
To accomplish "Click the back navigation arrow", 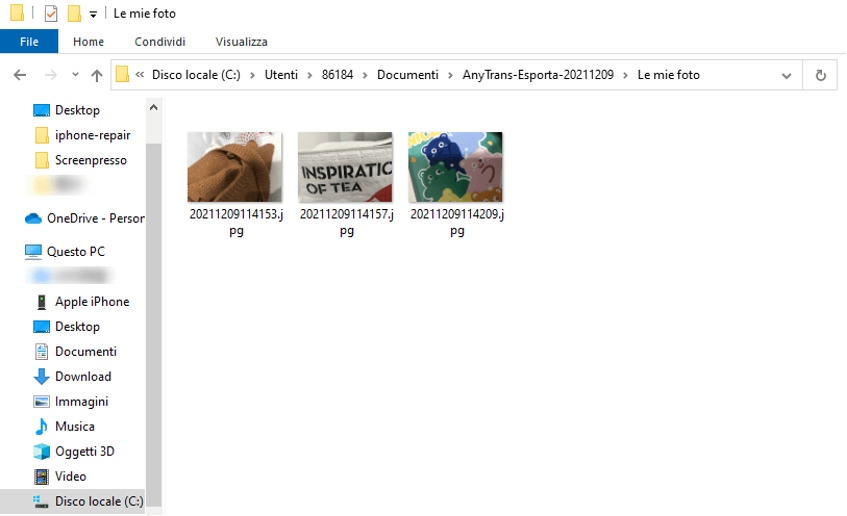I will click(x=20, y=75).
